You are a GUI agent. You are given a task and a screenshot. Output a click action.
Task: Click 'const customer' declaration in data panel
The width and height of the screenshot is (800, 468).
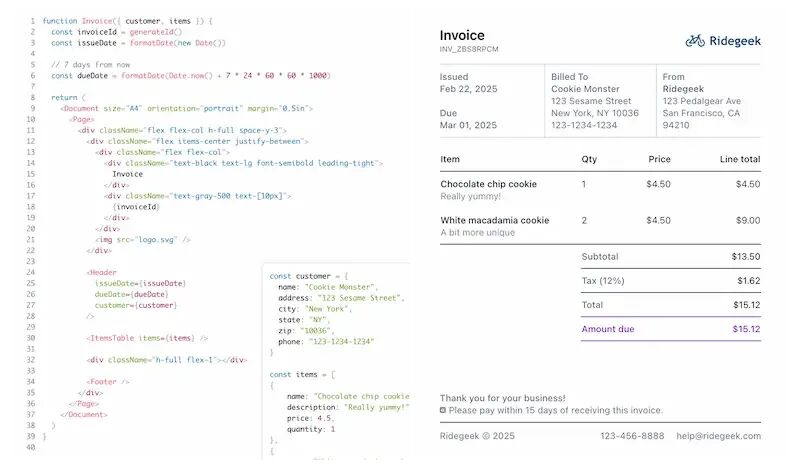pyautogui.click(x=309, y=276)
